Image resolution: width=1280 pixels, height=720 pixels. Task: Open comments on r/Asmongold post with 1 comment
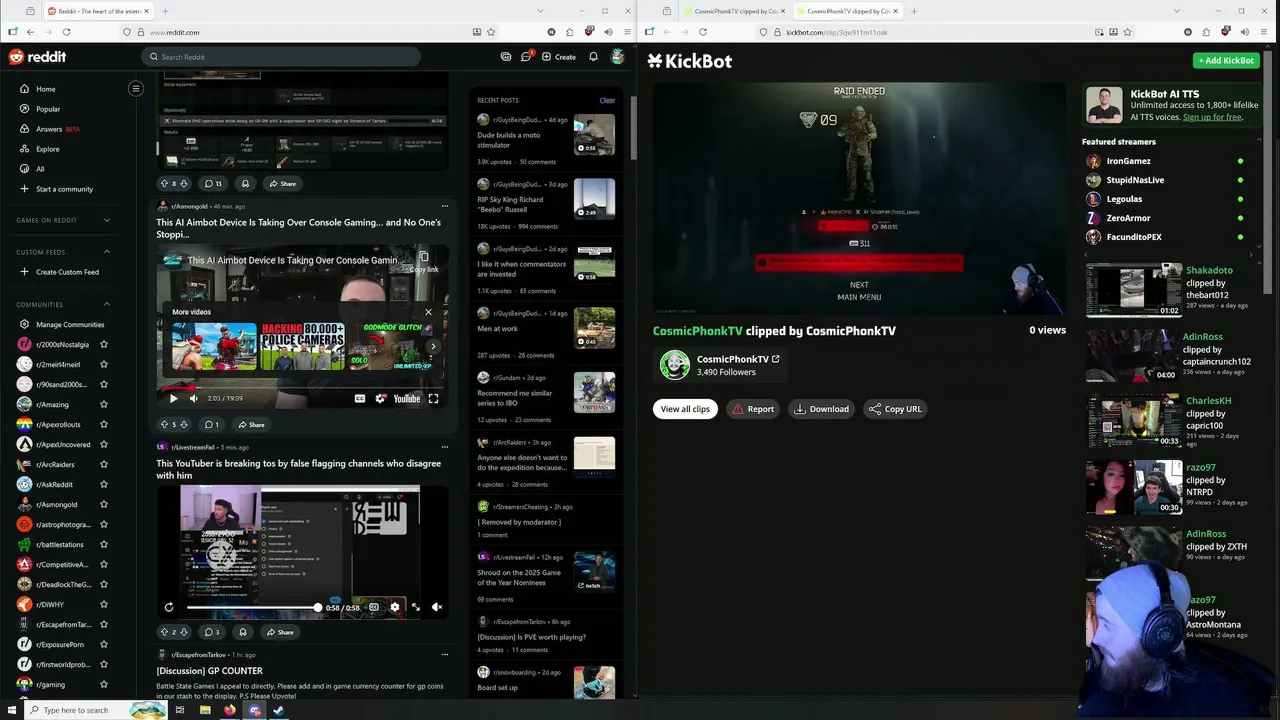point(212,425)
